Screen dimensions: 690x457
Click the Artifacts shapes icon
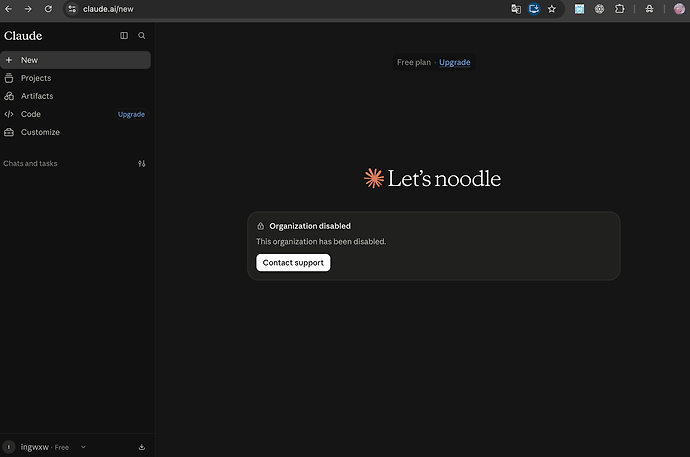9,96
